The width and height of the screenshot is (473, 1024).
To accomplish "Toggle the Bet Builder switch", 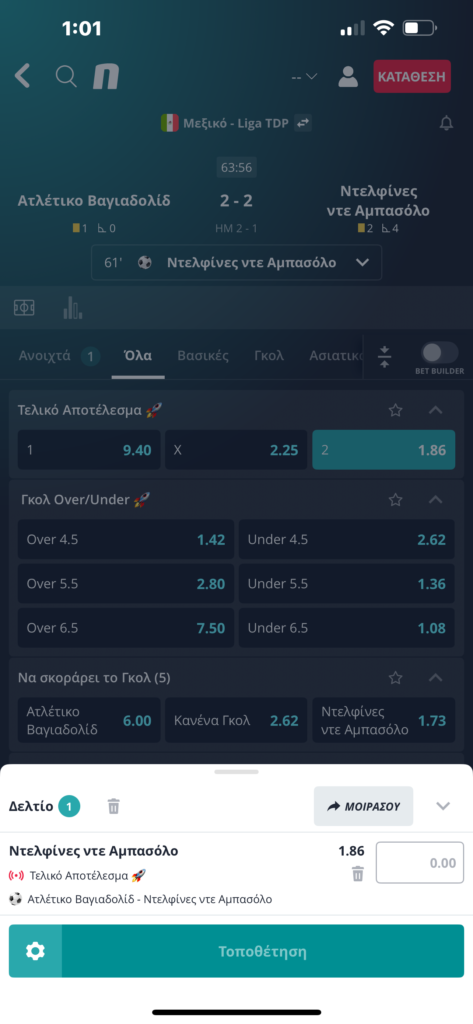I will tap(440, 353).
